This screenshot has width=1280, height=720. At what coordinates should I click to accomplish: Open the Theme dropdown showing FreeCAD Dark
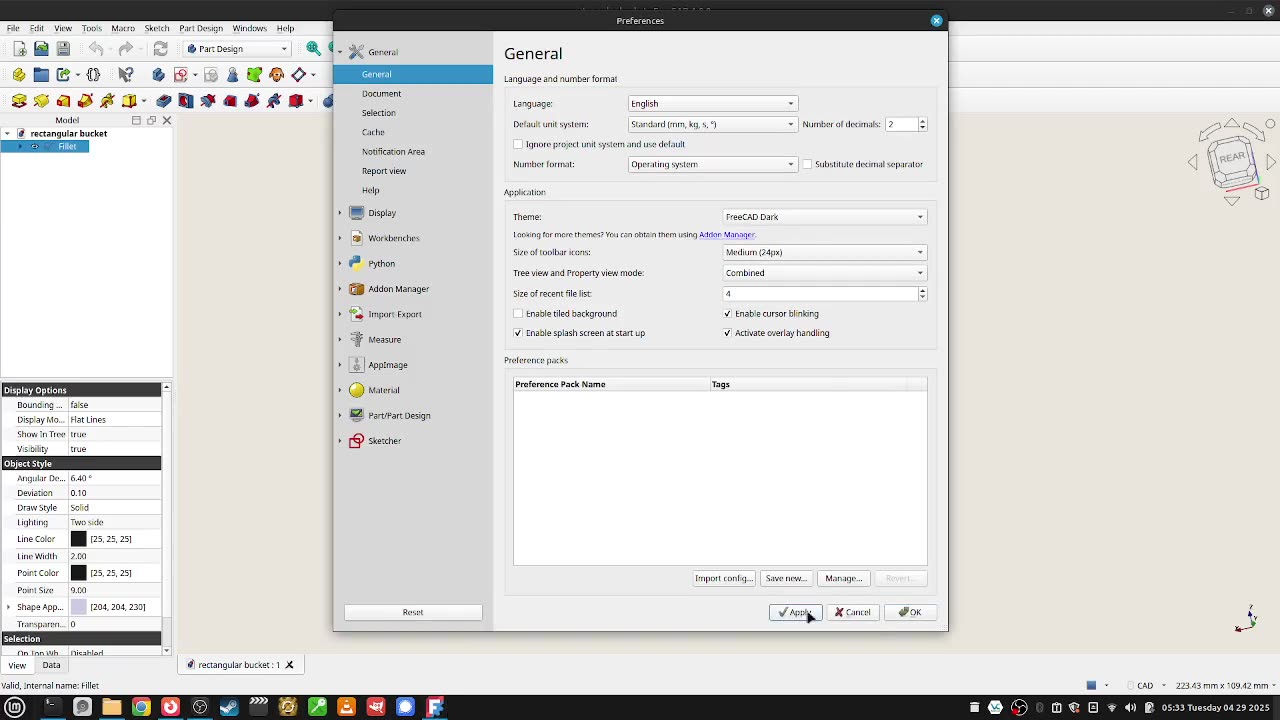pos(824,217)
